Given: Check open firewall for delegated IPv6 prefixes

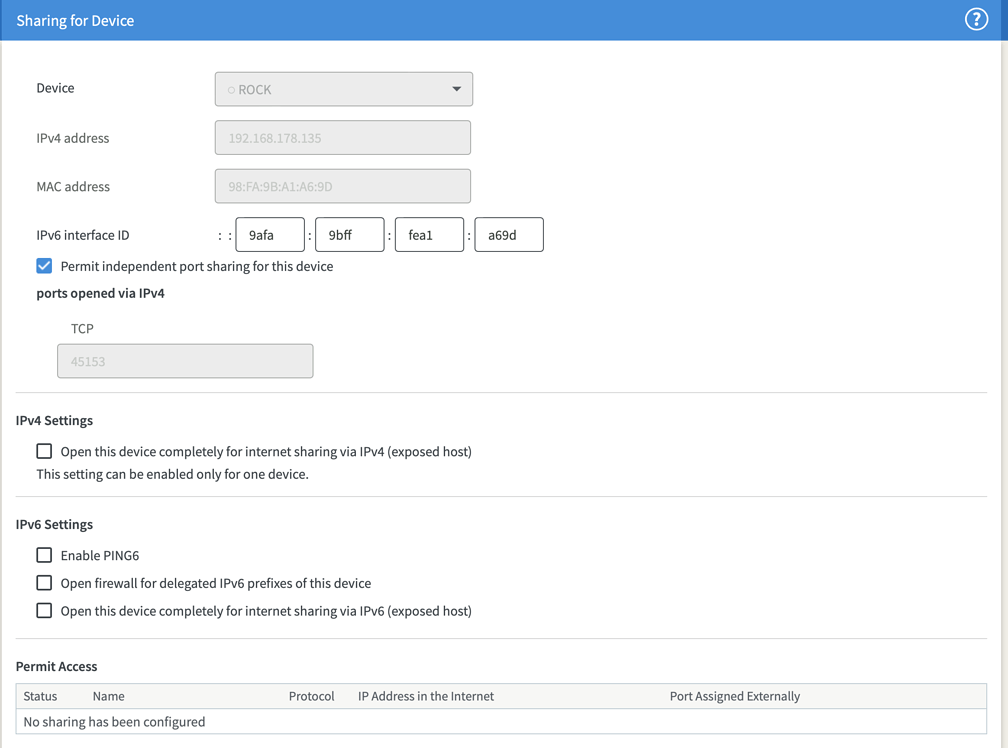Looking at the screenshot, I should [x=44, y=583].
